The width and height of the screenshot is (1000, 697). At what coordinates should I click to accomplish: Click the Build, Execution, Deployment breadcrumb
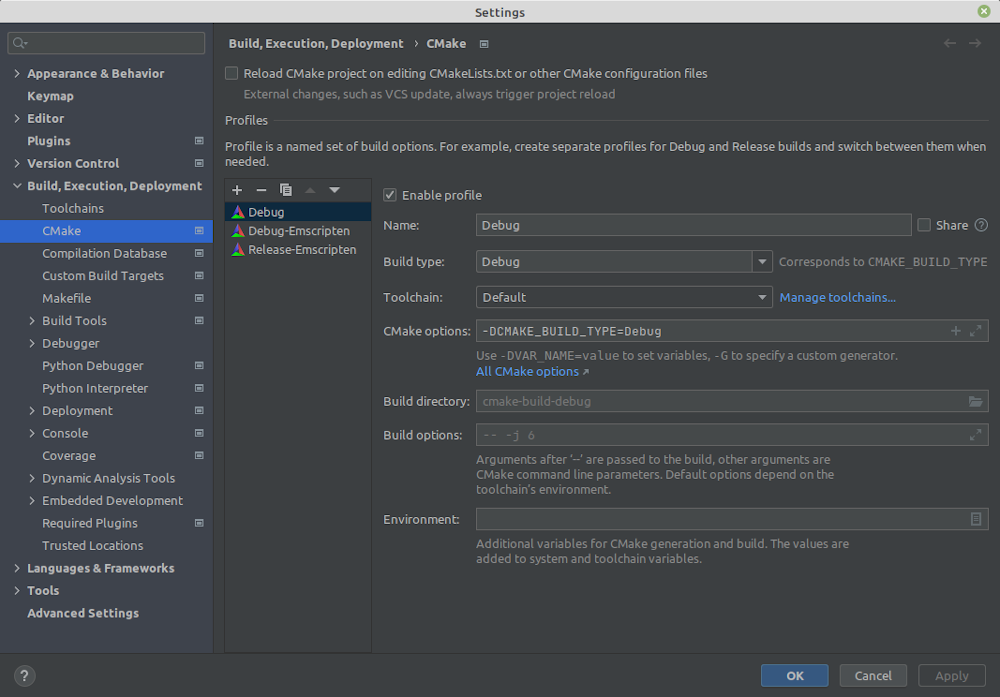click(316, 43)
